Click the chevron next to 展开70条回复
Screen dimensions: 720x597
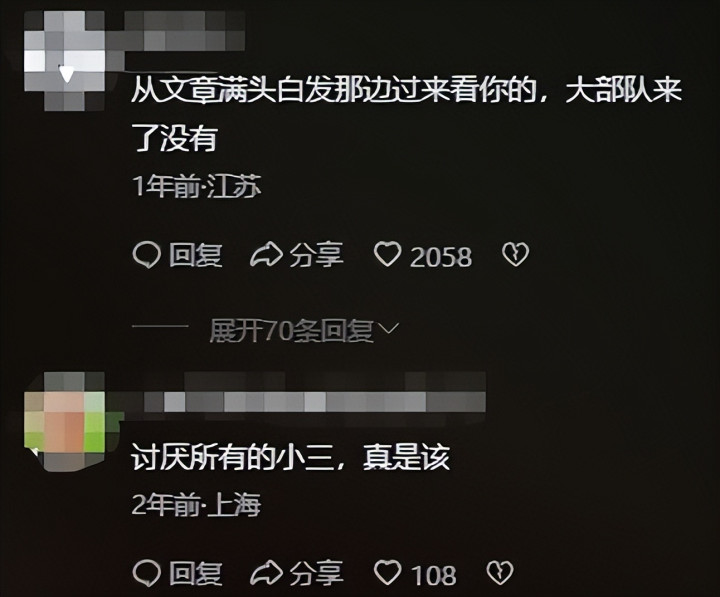coord(388,329)
